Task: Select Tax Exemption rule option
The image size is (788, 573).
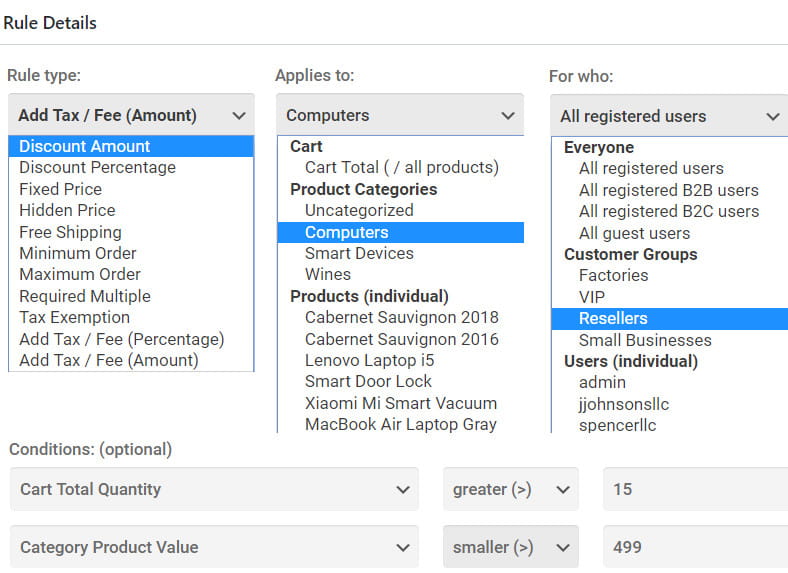Action: click(74, 317)
